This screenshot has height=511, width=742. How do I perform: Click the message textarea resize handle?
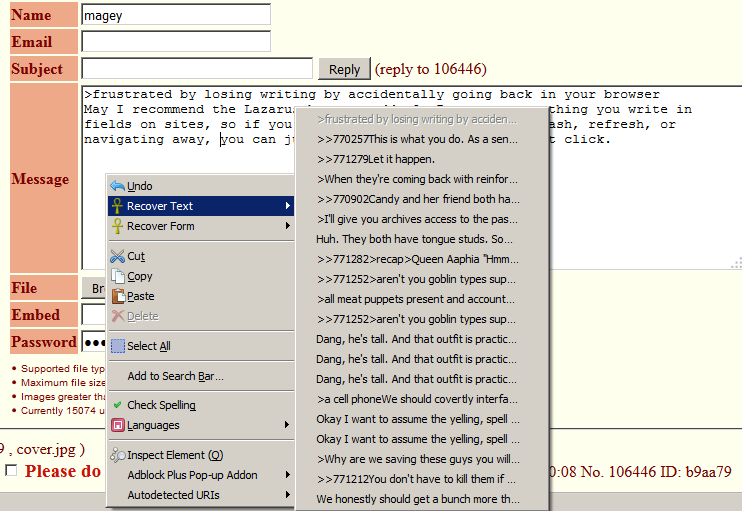[736, 263]
